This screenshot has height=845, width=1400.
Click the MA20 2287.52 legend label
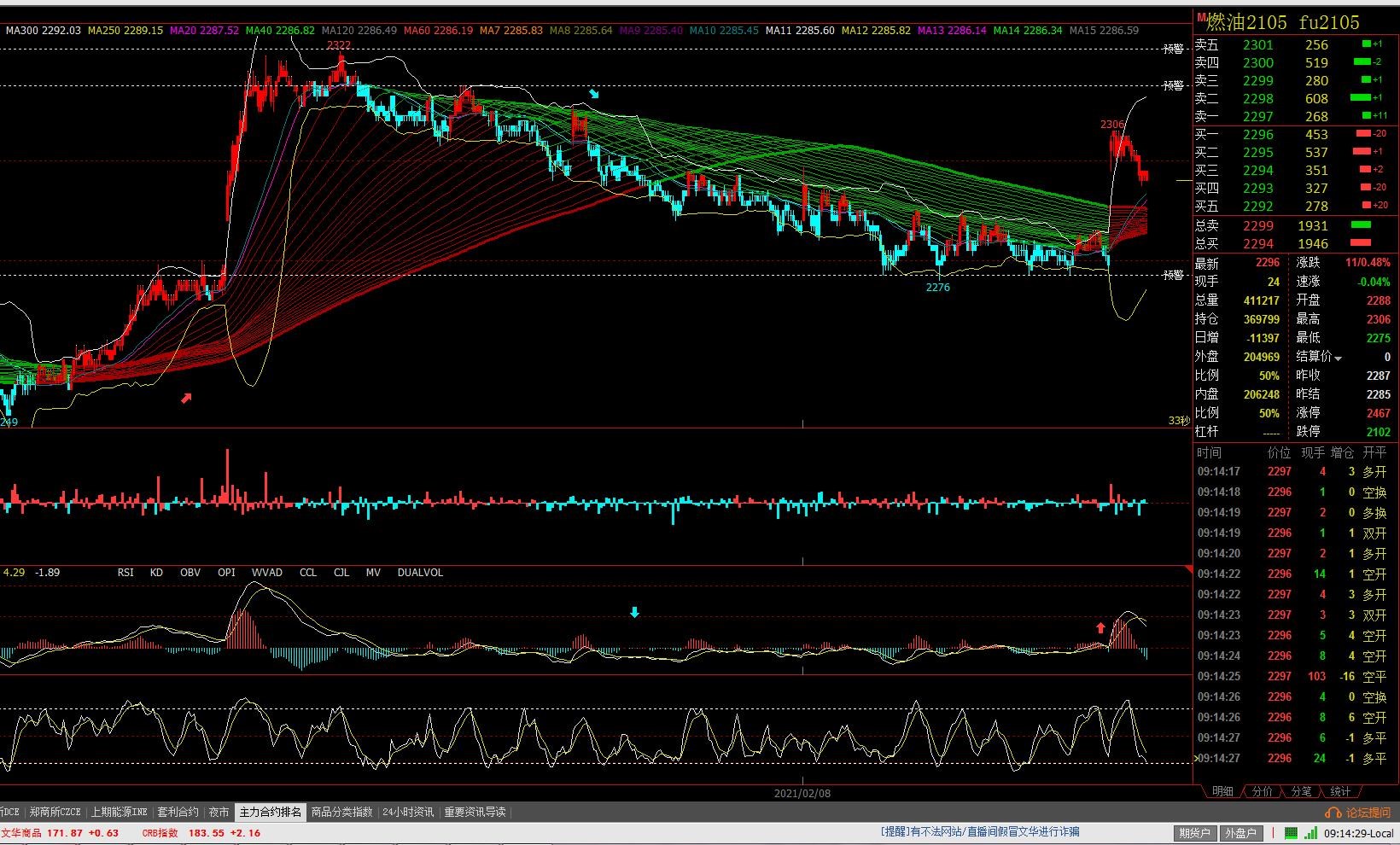pyautogui.click(x=204, y=30)
